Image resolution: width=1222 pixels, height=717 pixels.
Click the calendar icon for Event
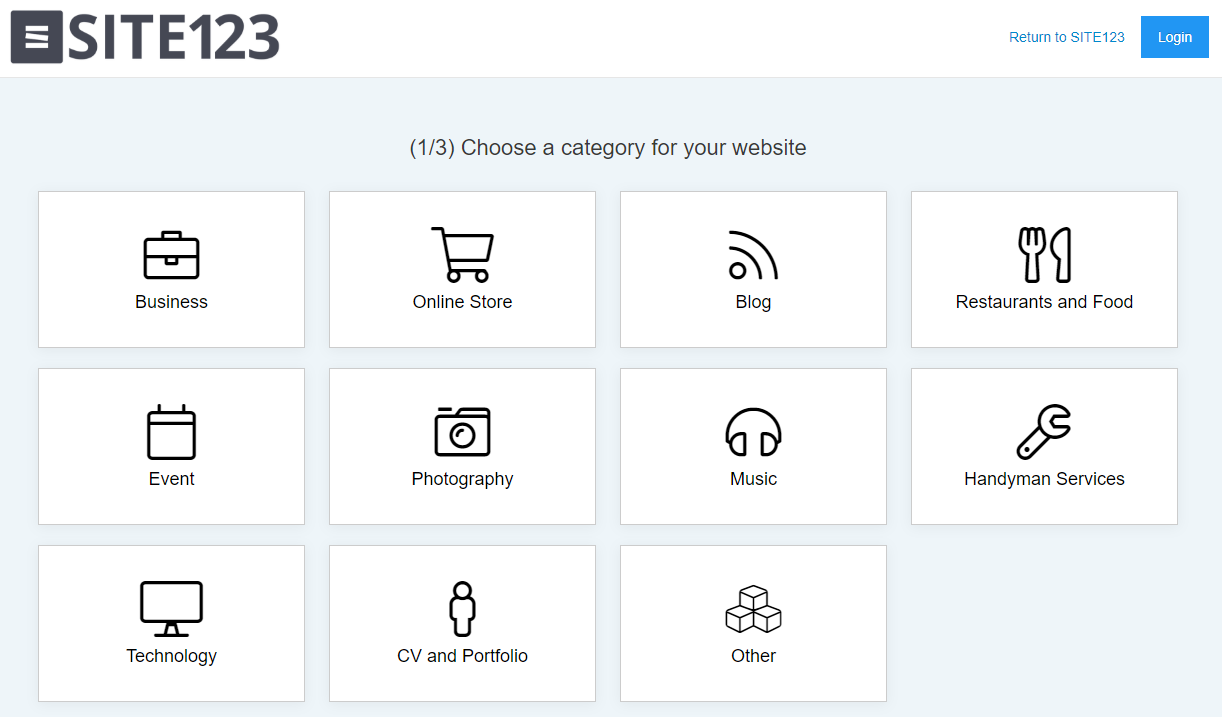171,432
